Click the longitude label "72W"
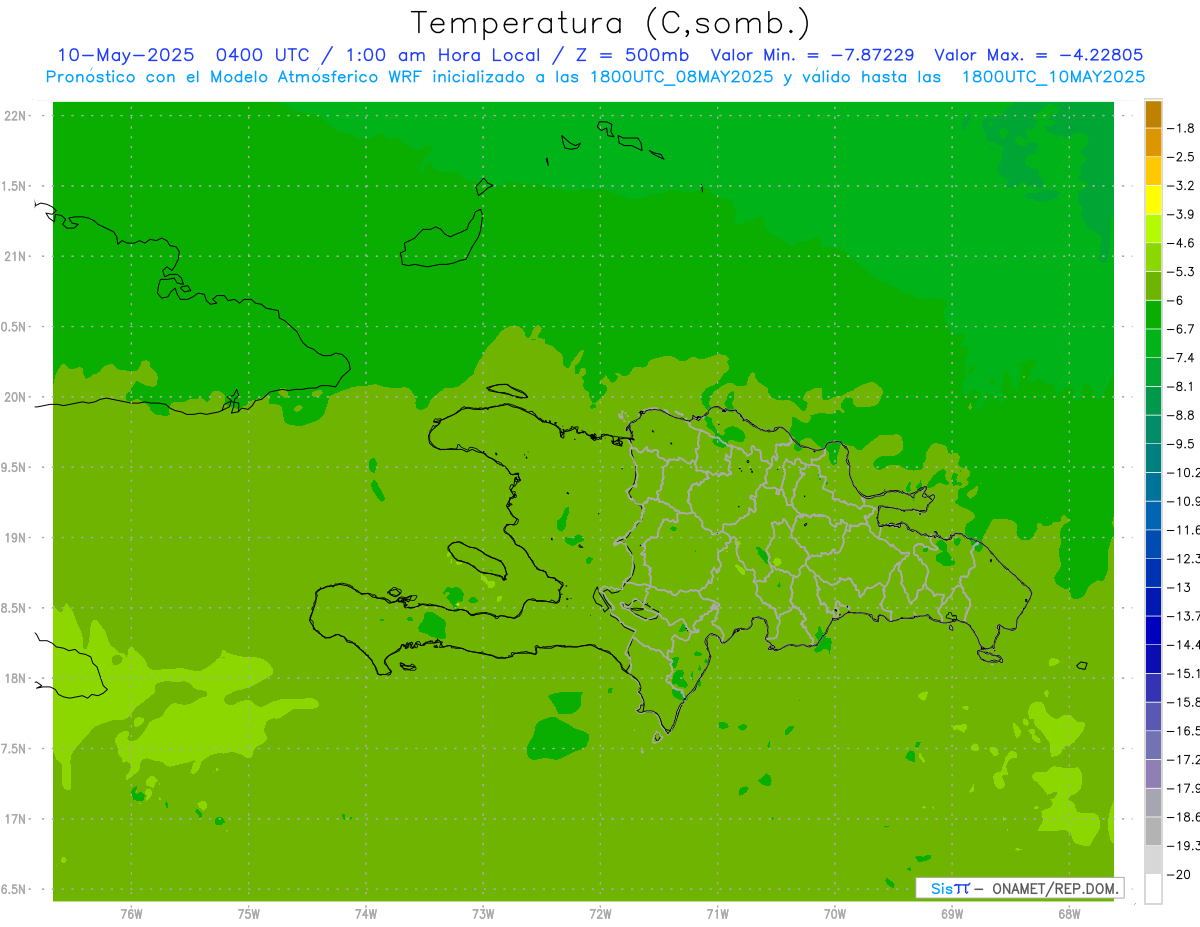 pos(600,914)
